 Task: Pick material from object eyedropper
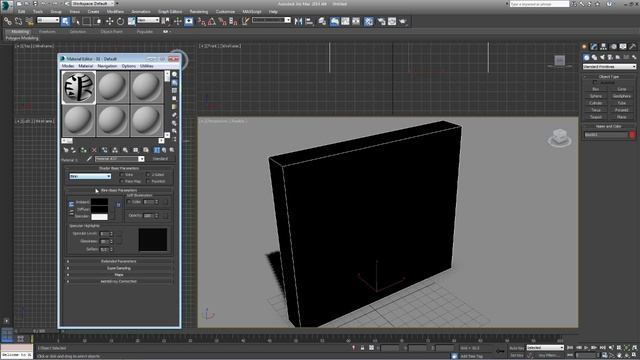pos(89,159)
